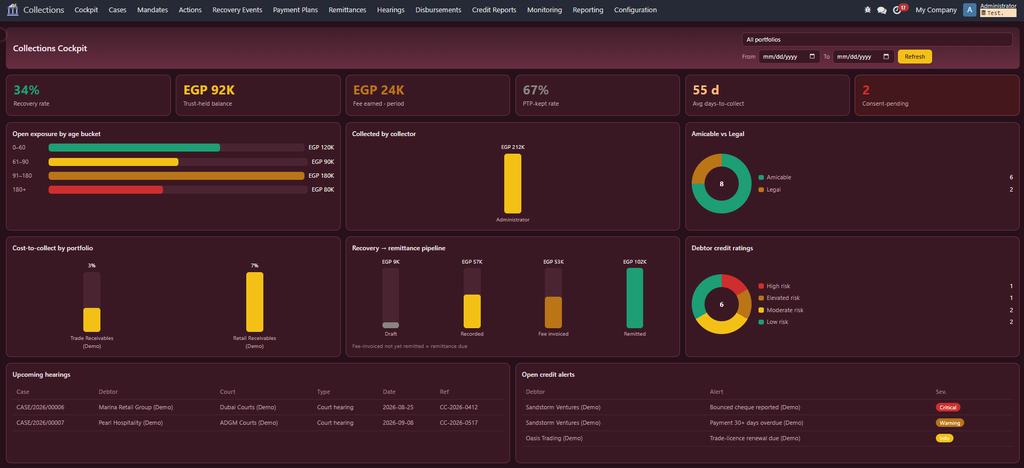
Task: Click the Critical severity badge
Action: click(948, 407)
